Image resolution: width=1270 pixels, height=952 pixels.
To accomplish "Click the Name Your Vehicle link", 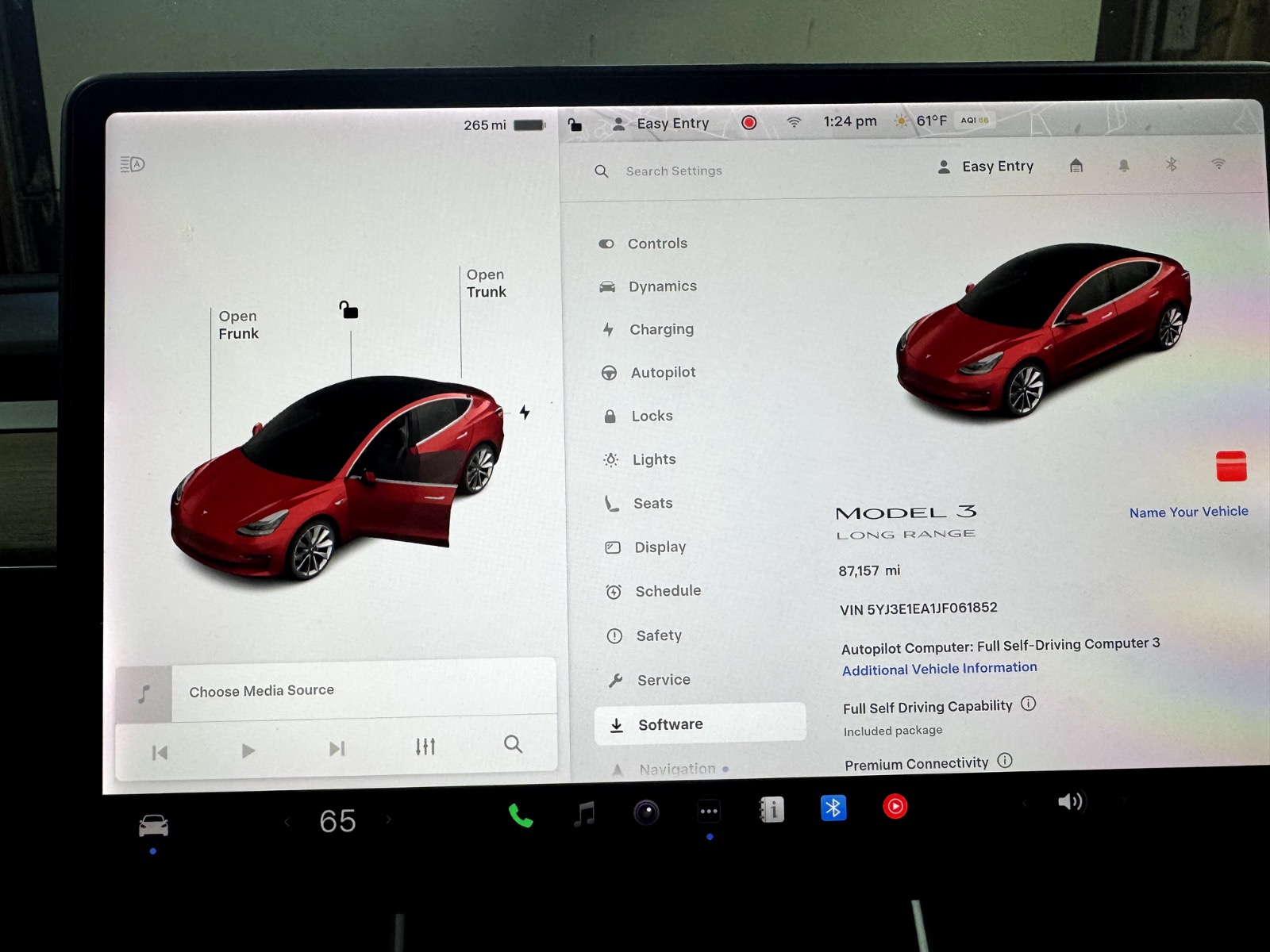I will (1188, 512).
